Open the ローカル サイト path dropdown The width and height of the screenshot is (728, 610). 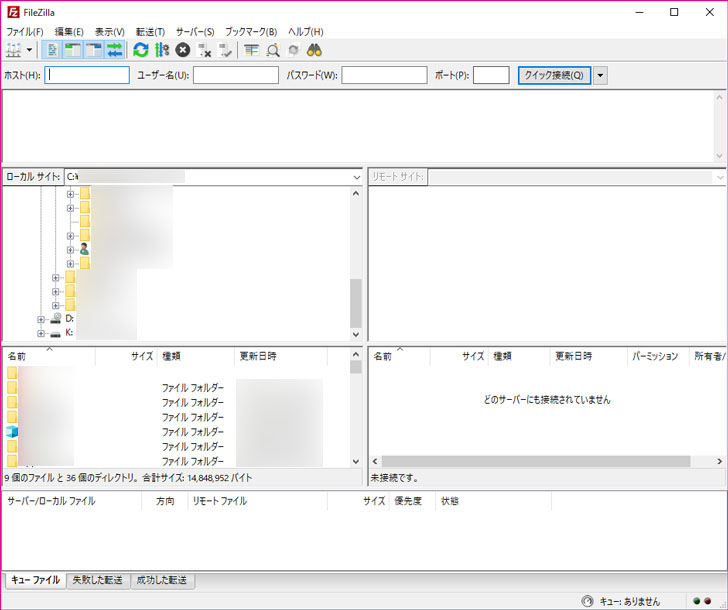pyautogui.click(x=357, y=177)
